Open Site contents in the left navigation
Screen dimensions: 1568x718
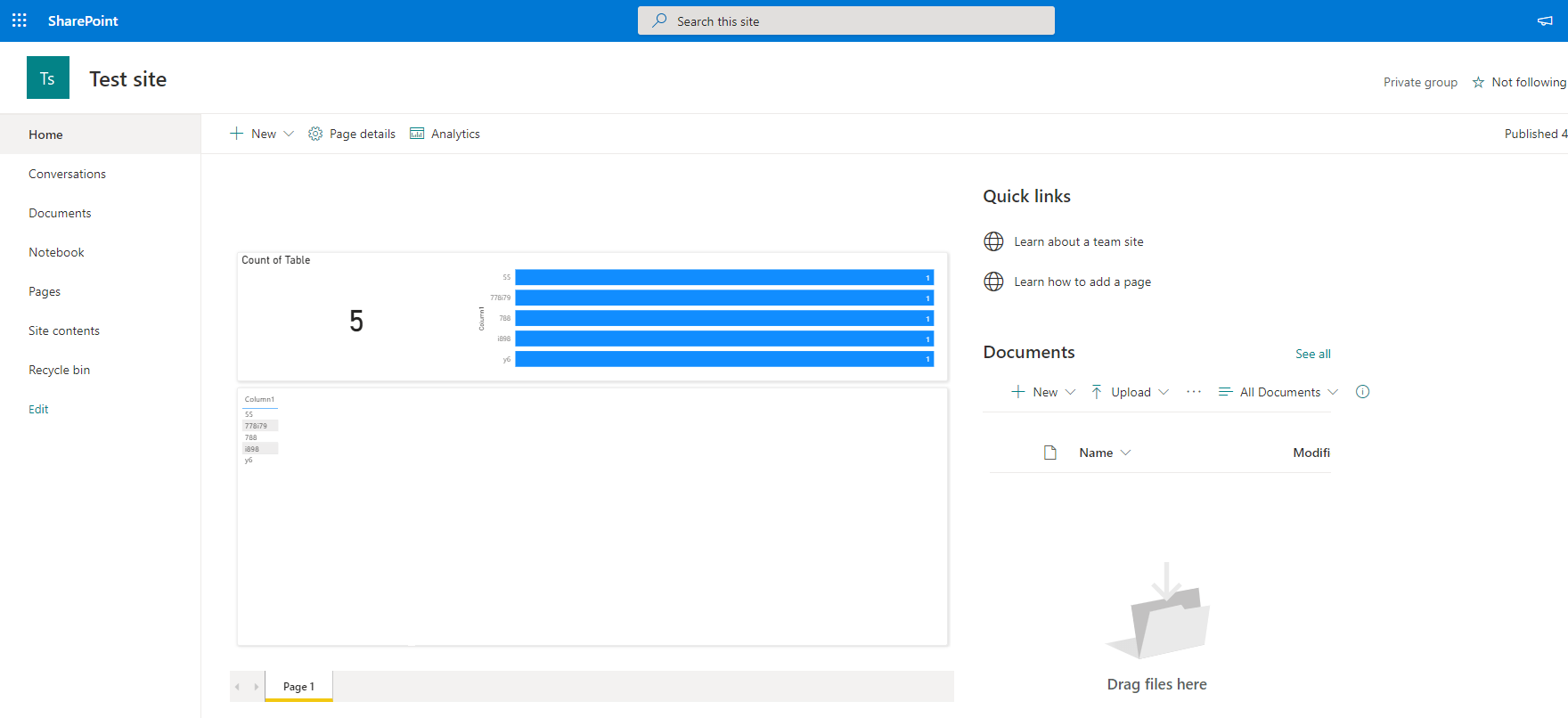pos(64,330)
